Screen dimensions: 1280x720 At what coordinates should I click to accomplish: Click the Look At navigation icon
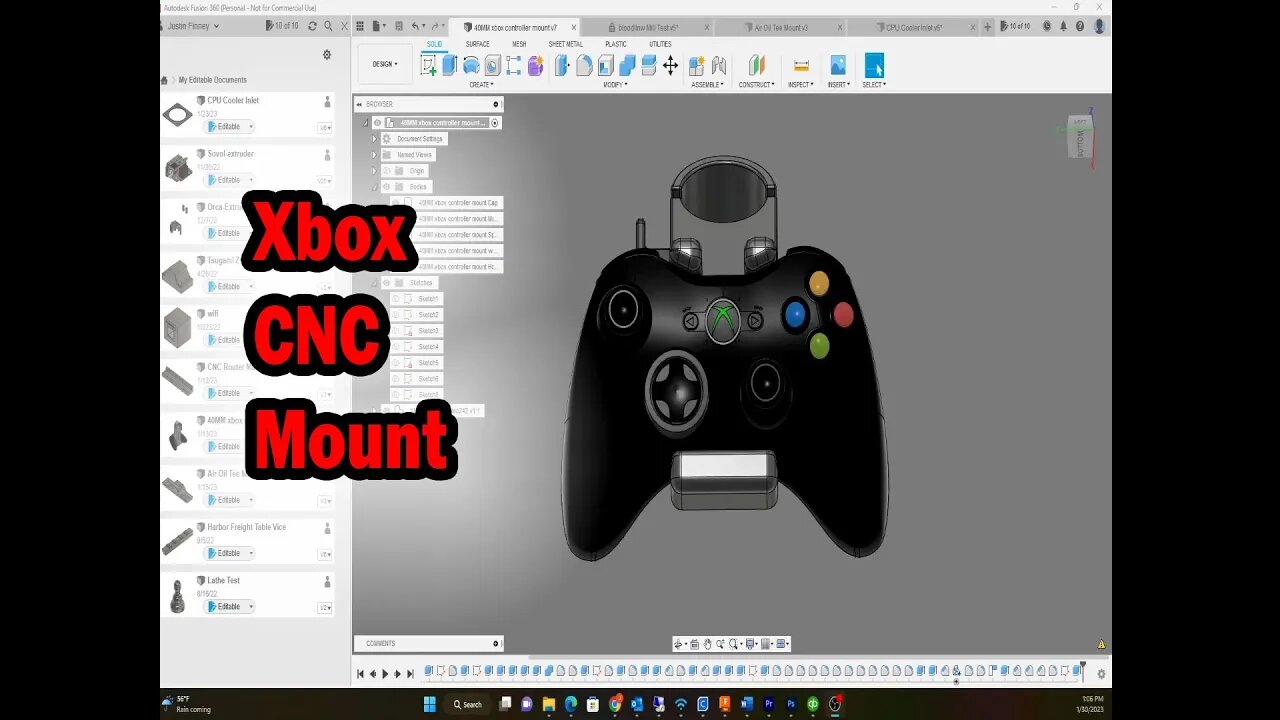coord(694,644)
